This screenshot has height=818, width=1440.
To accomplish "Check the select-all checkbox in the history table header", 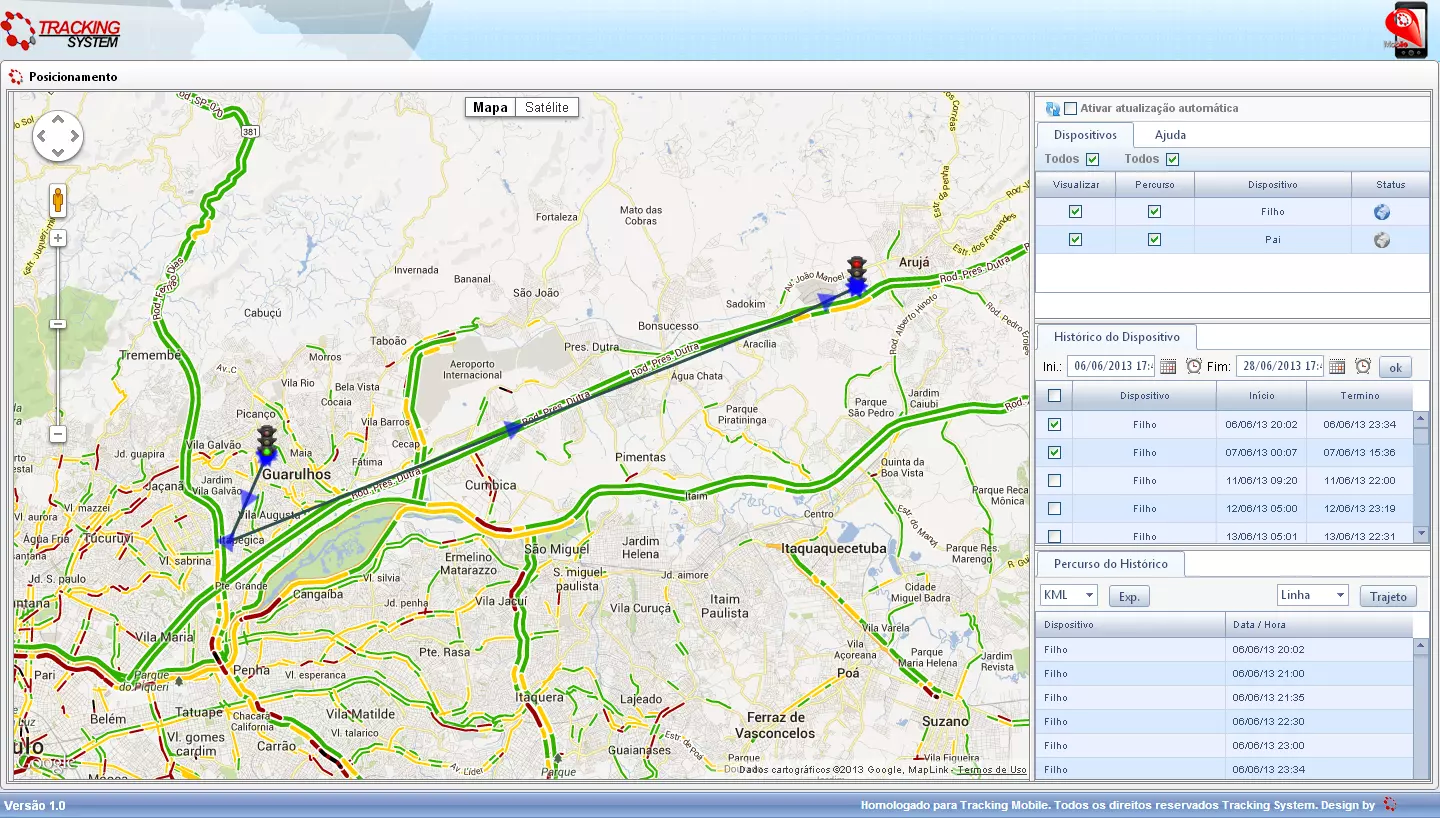I will coord(1054,396).
